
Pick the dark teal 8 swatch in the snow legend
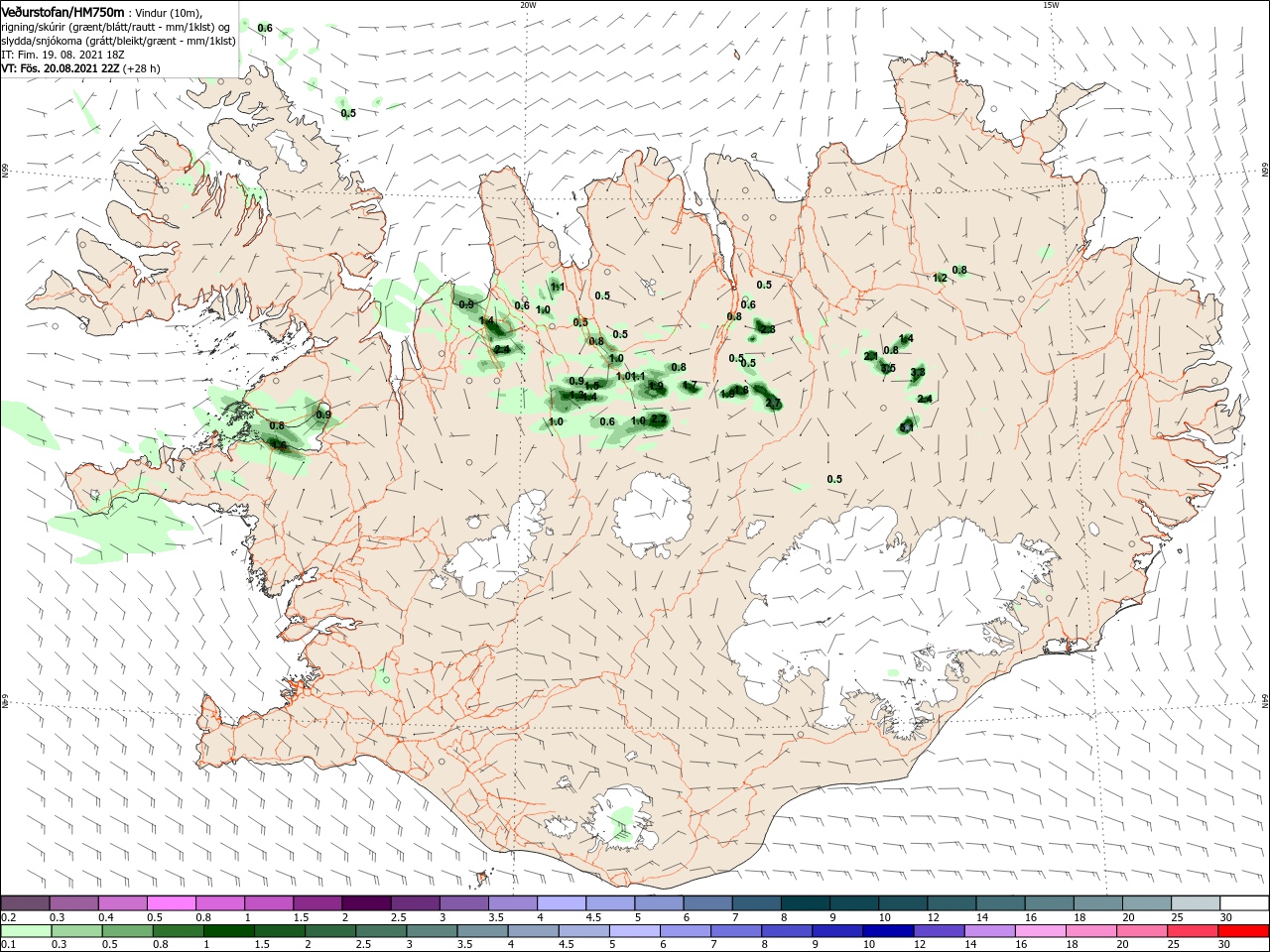pos(806,903)
